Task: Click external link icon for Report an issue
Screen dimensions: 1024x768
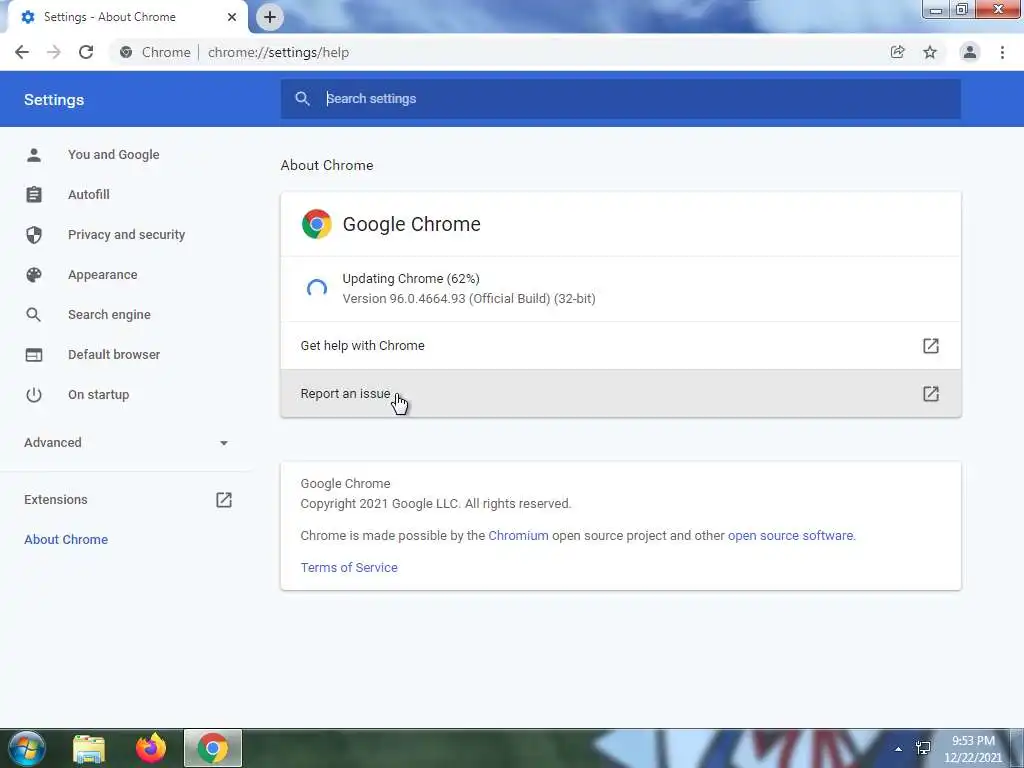Action: click(931, 394)
